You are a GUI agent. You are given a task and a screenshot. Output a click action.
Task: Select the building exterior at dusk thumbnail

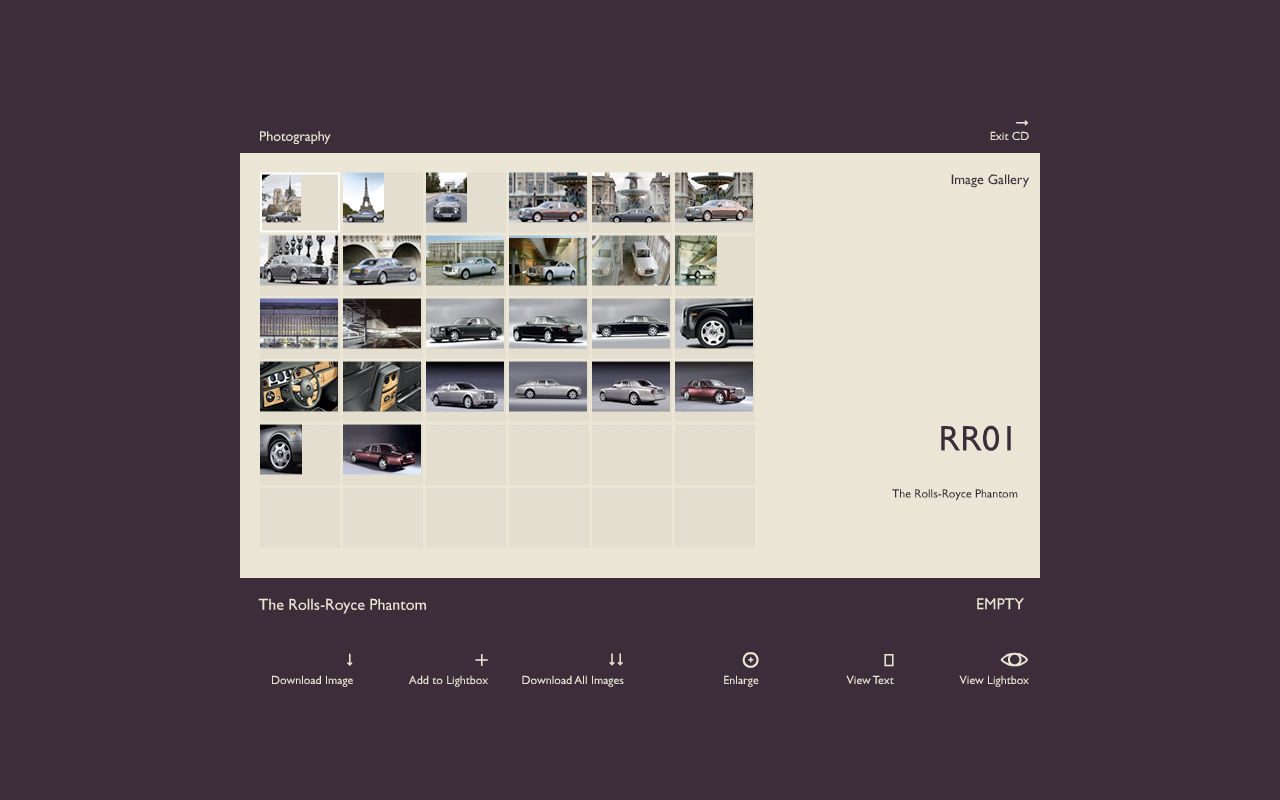click(x=299, y=324)
